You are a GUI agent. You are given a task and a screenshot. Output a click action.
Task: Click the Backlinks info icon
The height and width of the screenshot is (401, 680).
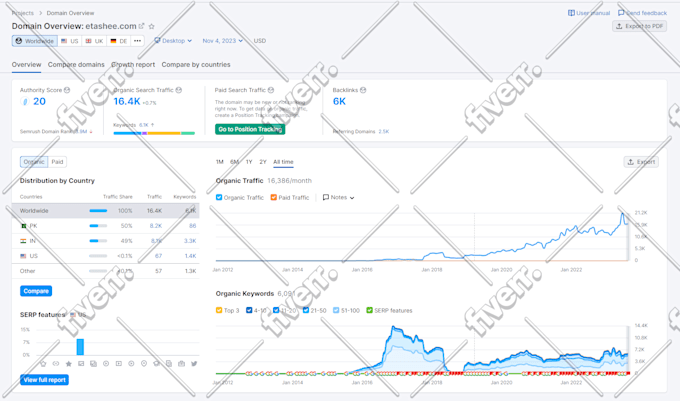[x=363, y=90]
